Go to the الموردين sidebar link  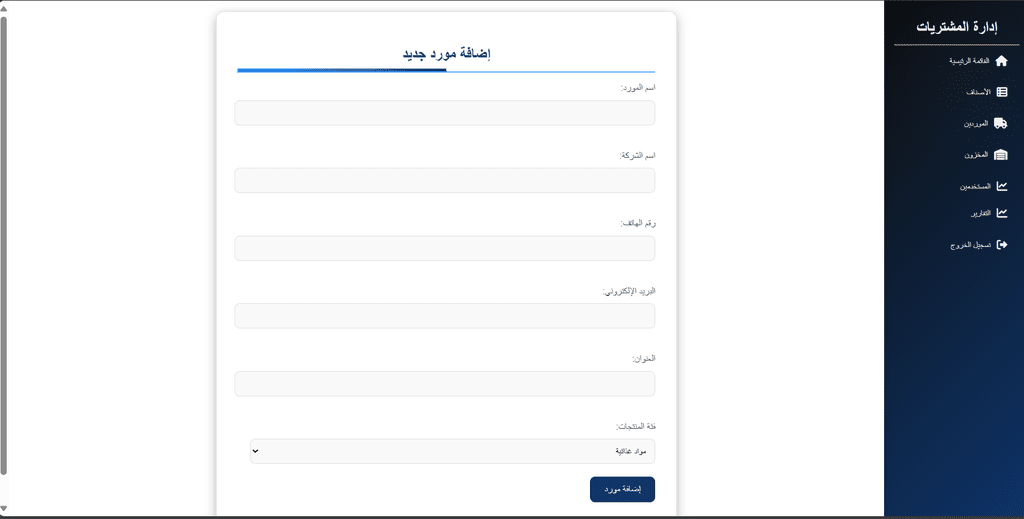[x=976, y=123]
